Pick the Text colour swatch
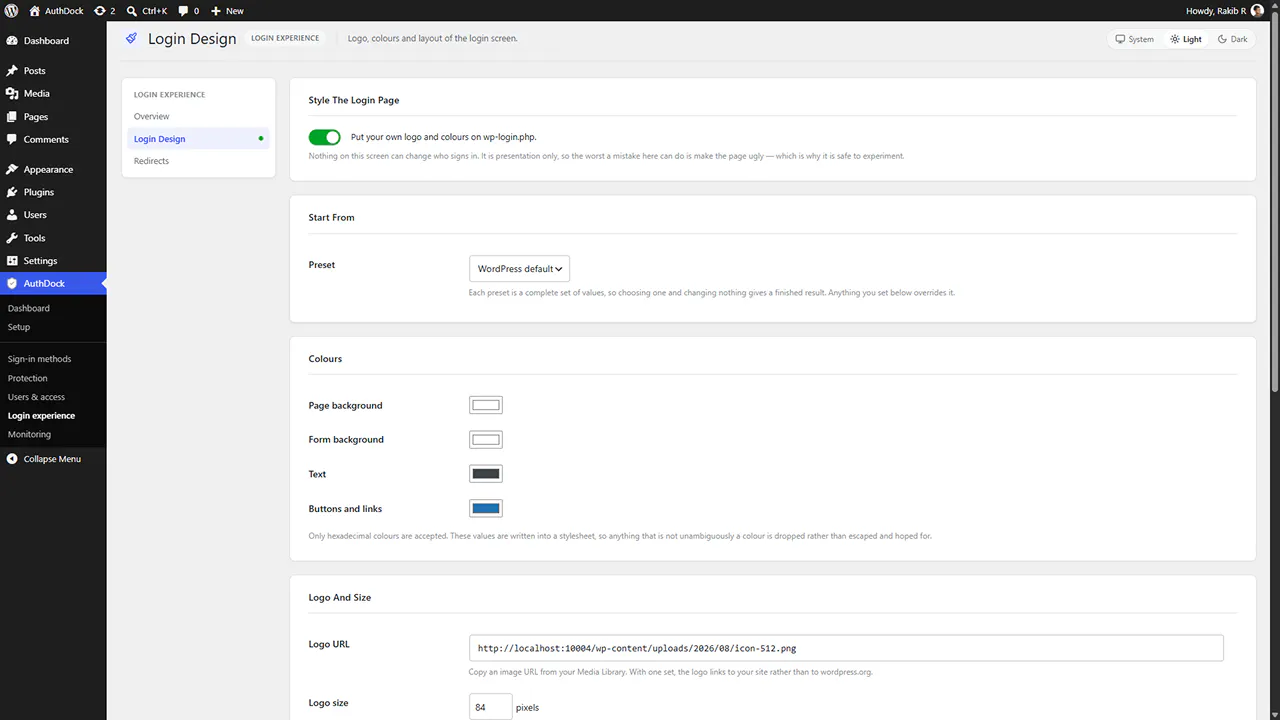 click(x=486, y=474)
